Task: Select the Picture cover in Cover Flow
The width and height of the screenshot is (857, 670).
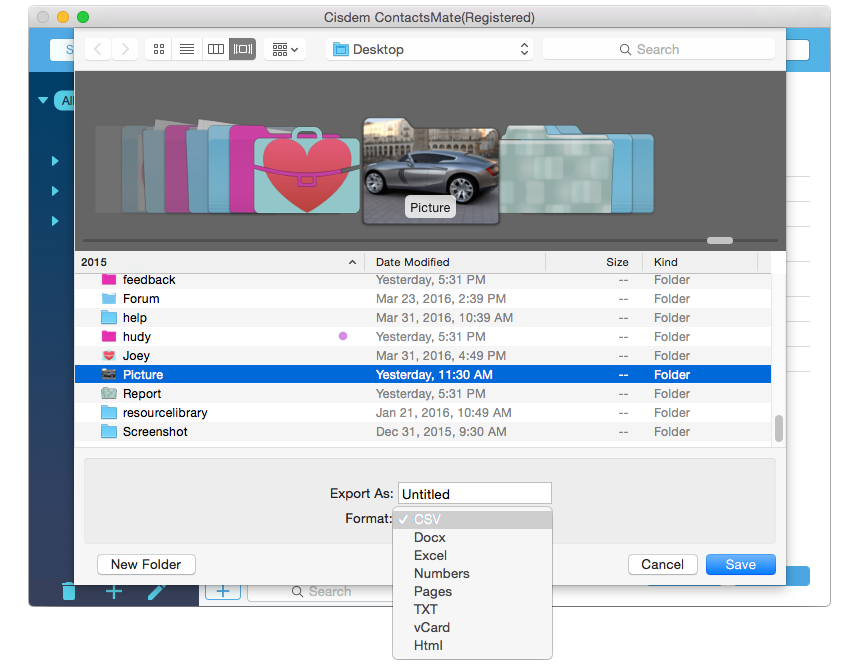Action: (431, 171)
